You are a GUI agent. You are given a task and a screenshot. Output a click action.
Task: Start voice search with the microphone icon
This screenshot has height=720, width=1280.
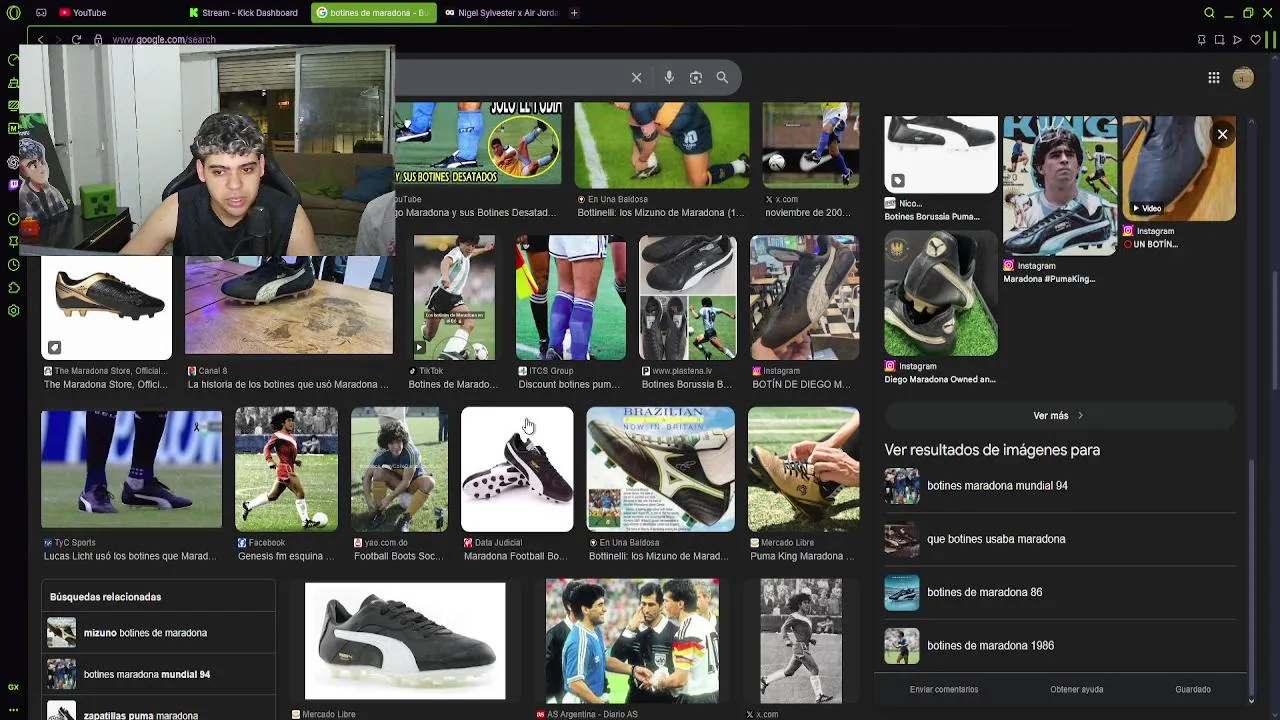tap(669, 77)
